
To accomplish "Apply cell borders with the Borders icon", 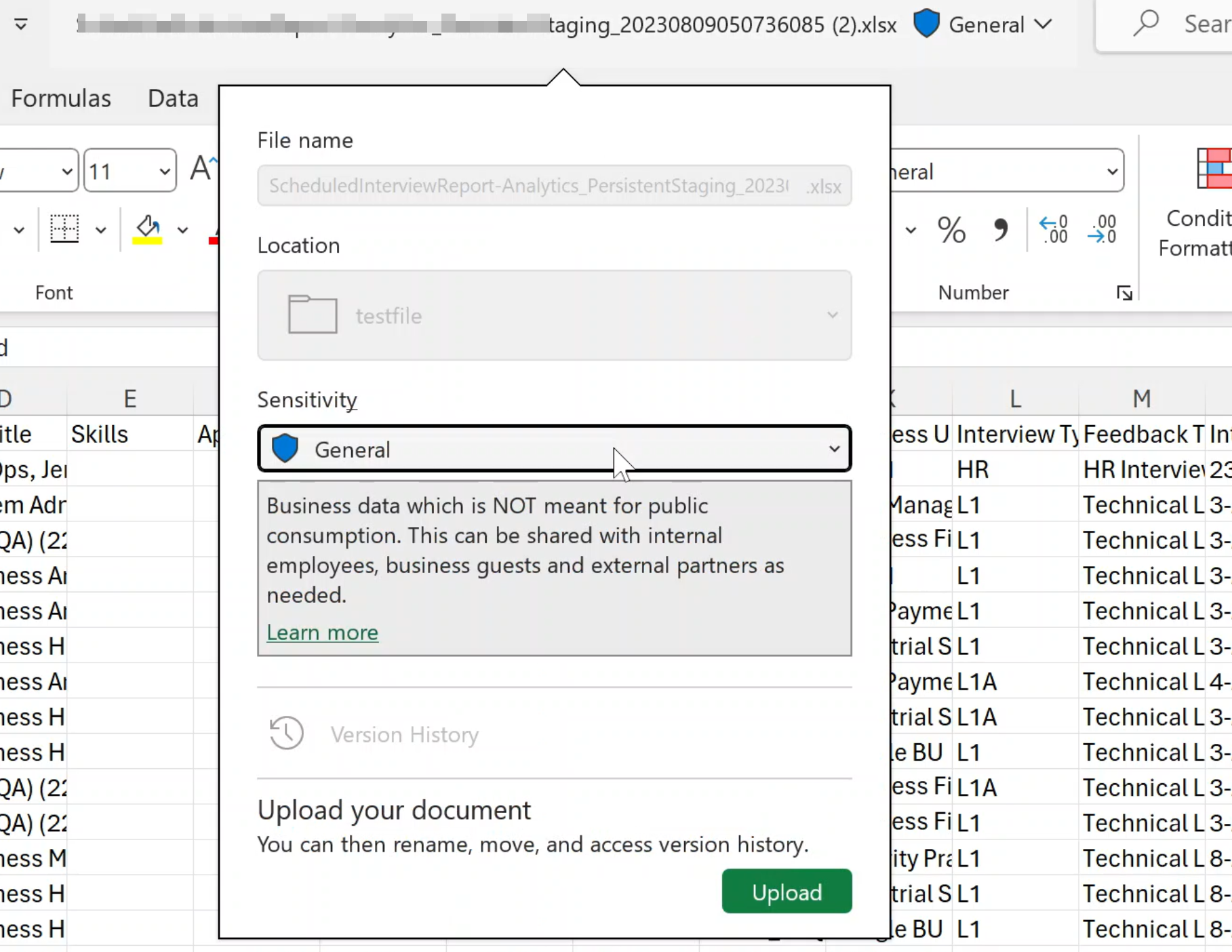I will [64, 229].
